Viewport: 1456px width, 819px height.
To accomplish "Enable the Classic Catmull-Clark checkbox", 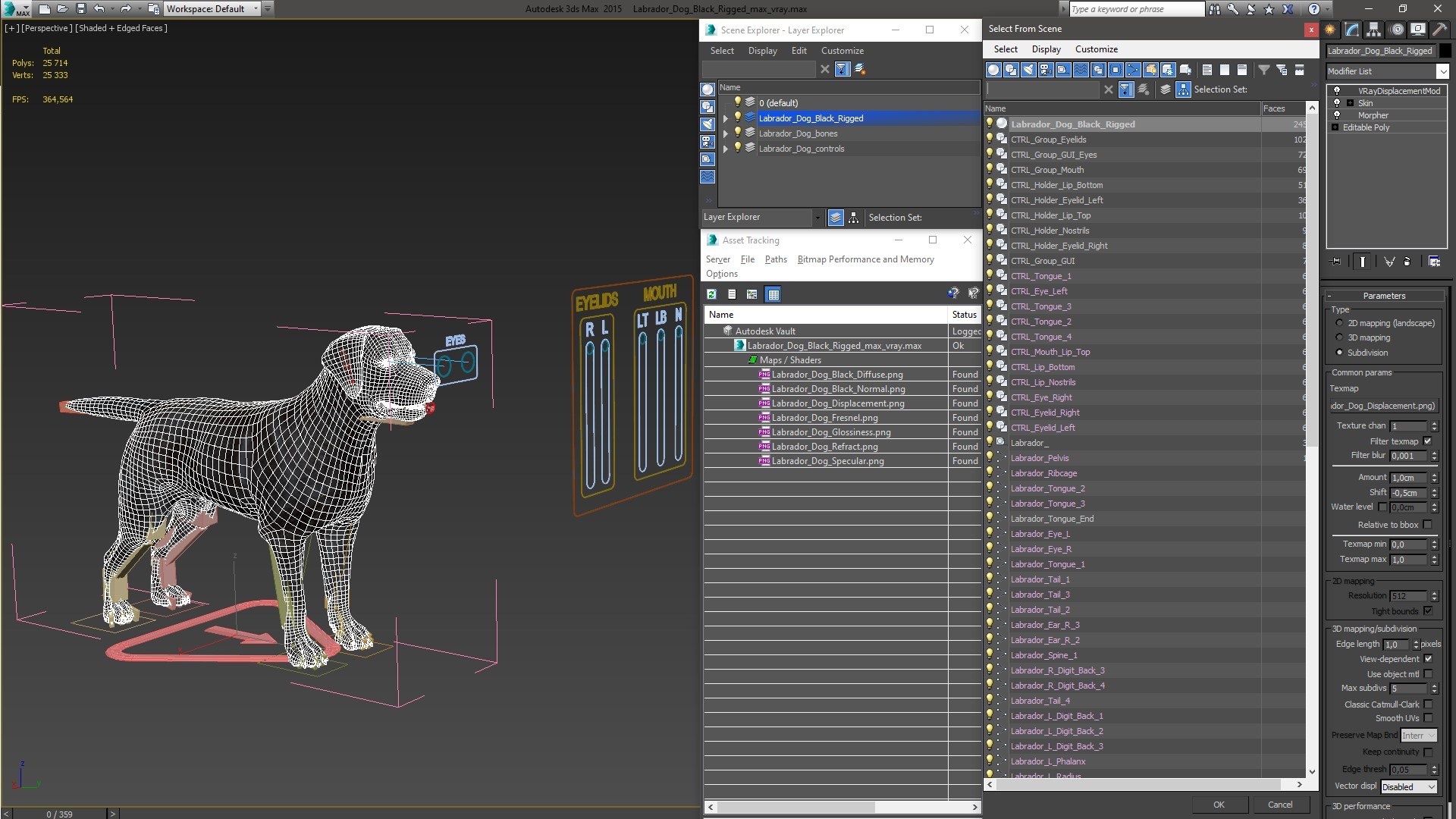I will pos(1428,704).
